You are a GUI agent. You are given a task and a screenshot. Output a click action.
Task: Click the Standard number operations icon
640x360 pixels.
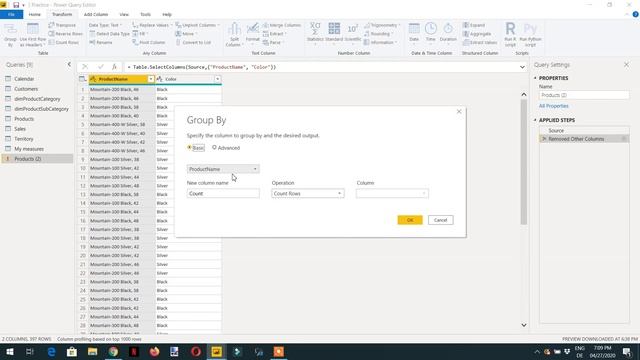[x=334, y=33]
